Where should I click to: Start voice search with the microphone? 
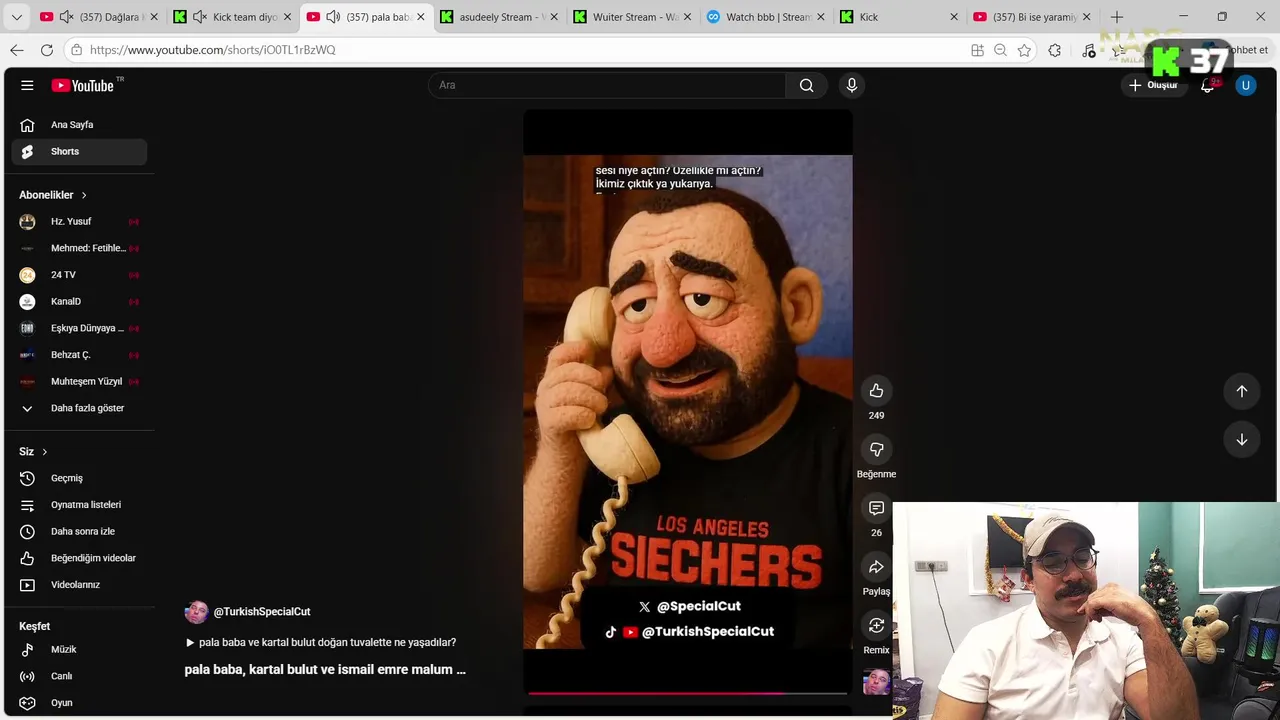[852, 85]
